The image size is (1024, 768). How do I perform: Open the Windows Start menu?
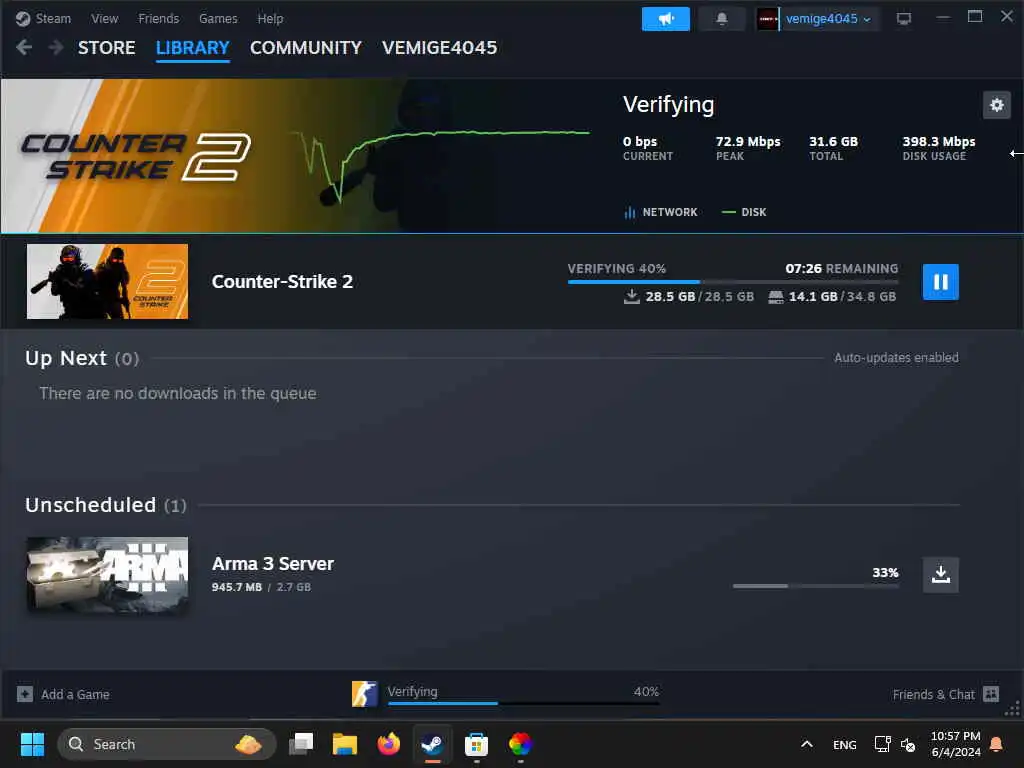[32, 744]
